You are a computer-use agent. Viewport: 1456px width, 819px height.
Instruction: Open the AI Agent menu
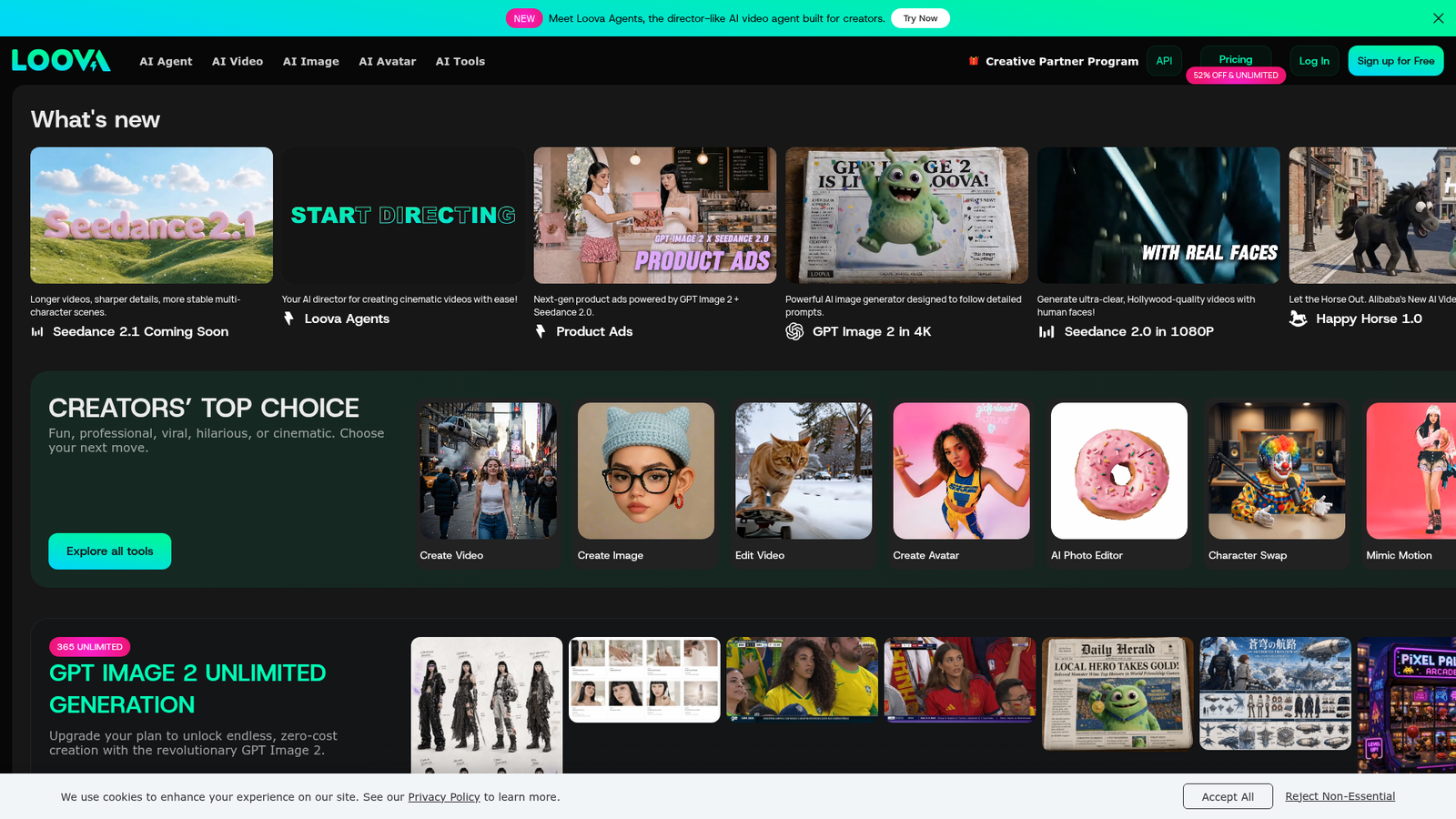coord(166,61)
